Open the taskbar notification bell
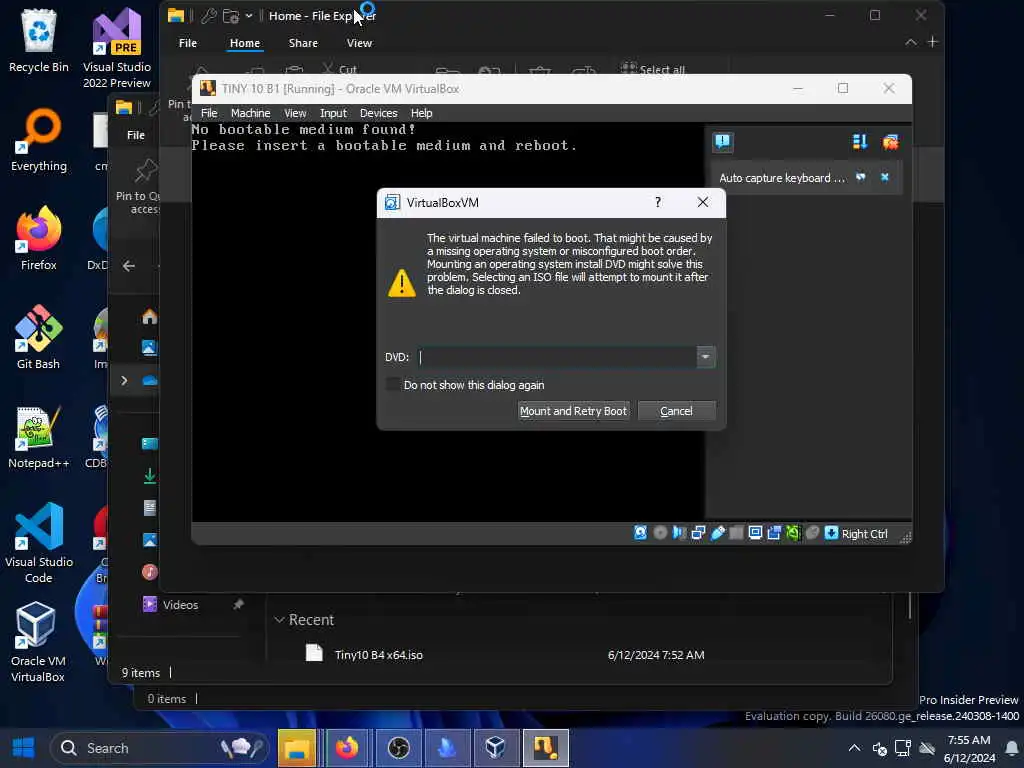The height and width of the screenshot is (768, 1024). pyautogui.click(x=1012, y=748)
